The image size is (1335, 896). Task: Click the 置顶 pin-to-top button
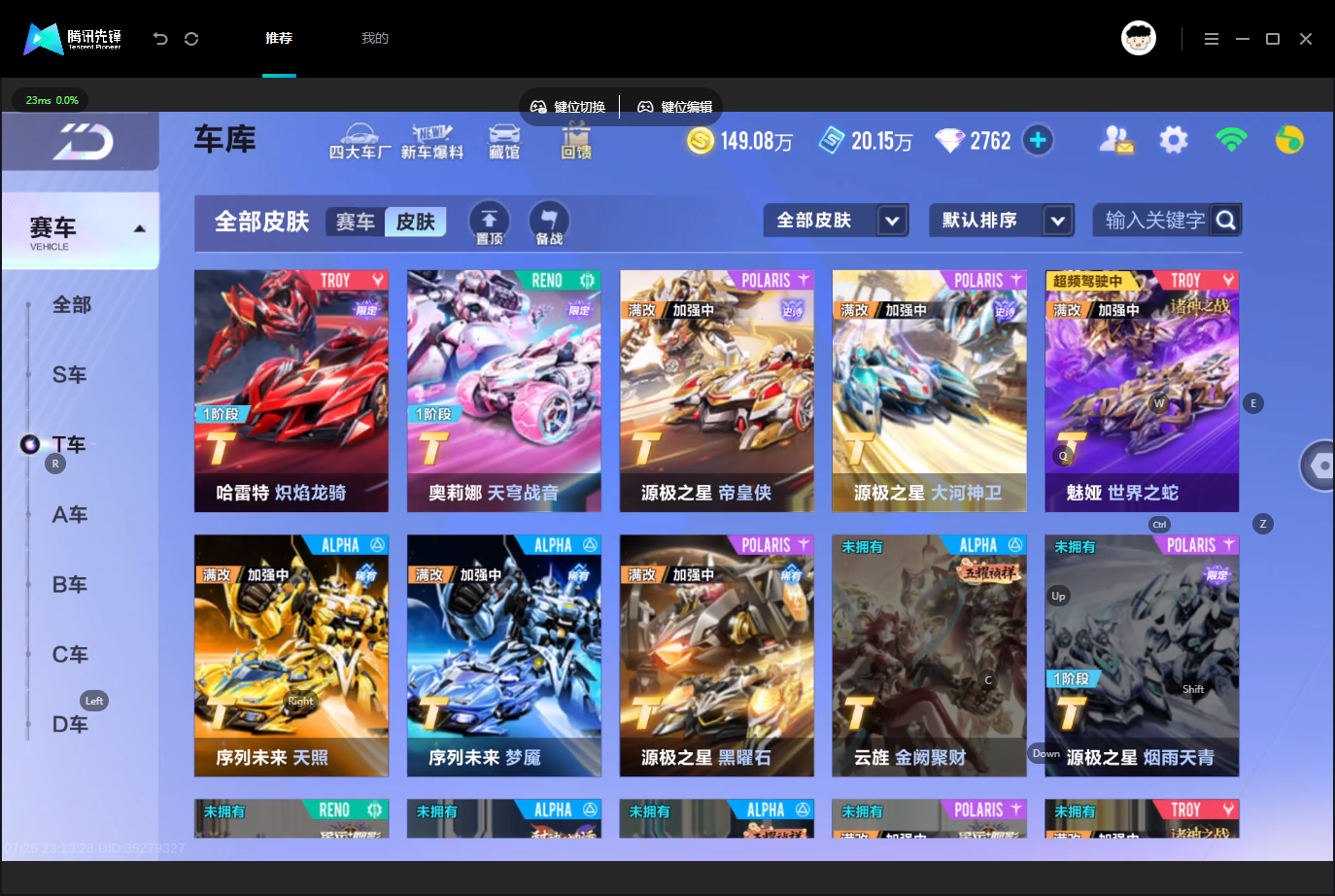(490, 224)
